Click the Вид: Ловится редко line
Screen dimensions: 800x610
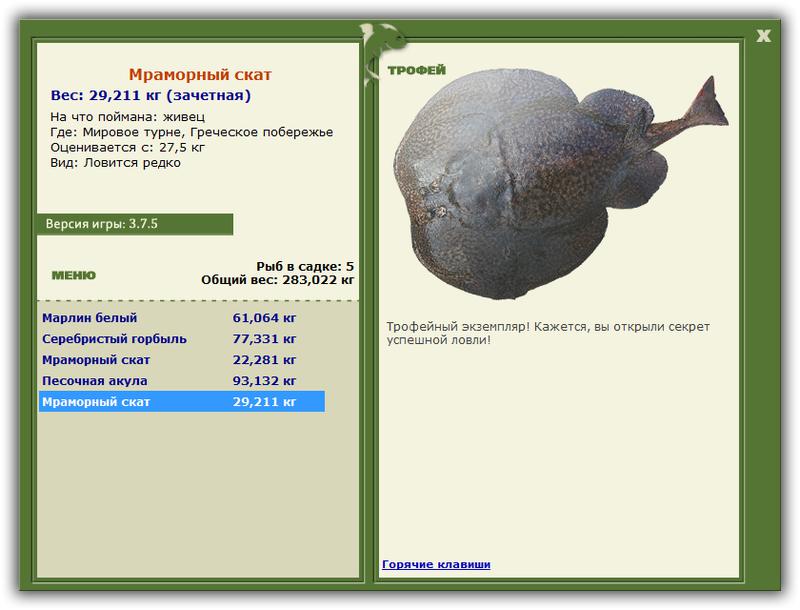pyautogui.click(x=115, y=163)
